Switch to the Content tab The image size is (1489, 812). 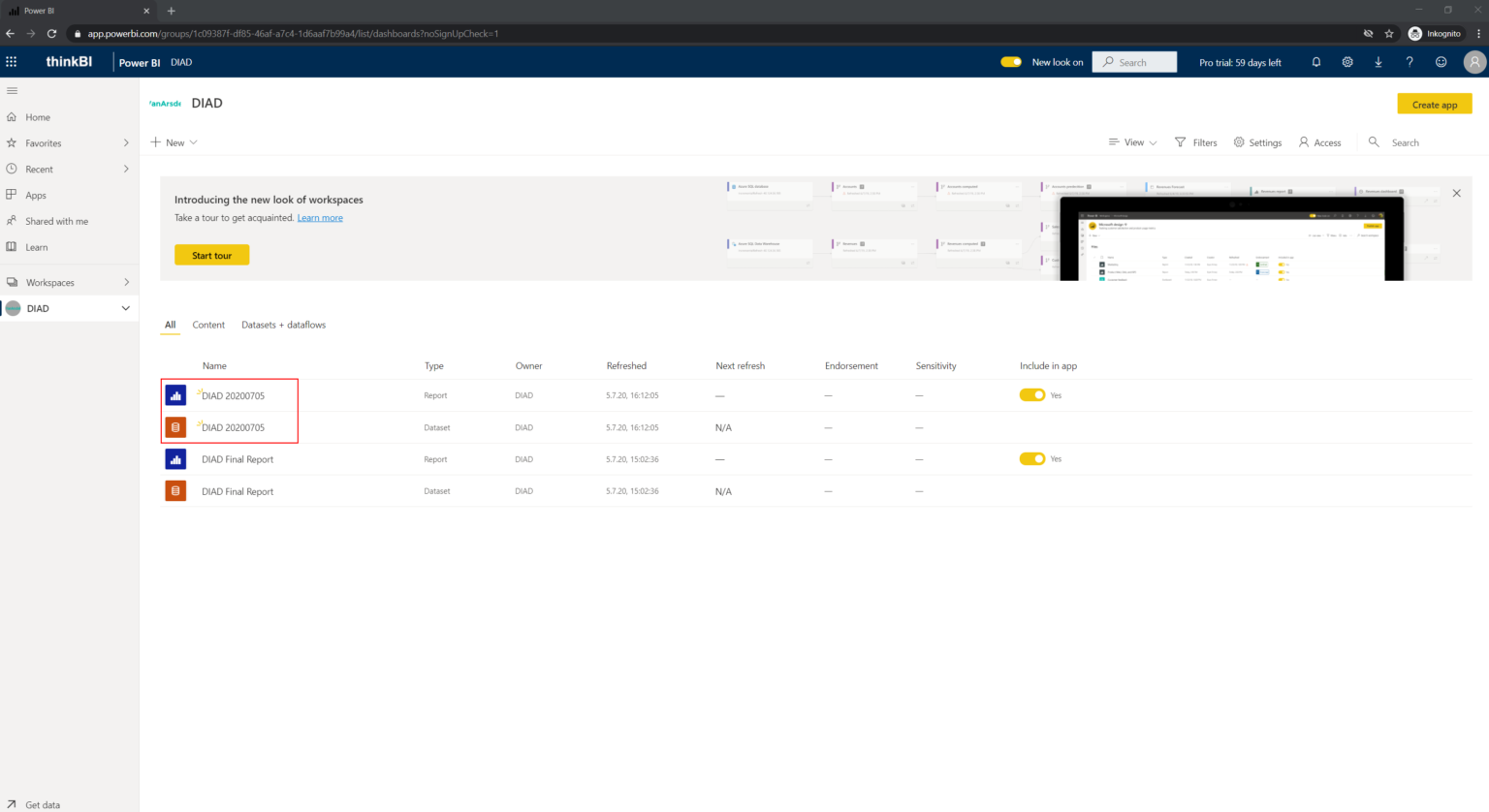point(208,325)
